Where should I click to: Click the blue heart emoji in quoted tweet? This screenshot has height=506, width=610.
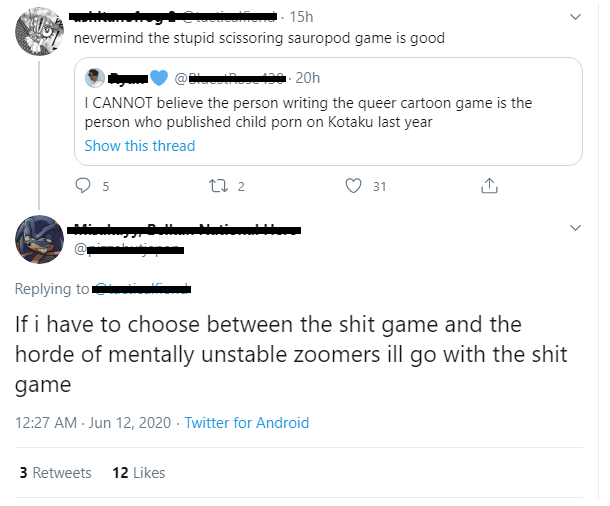coord(158,78)
